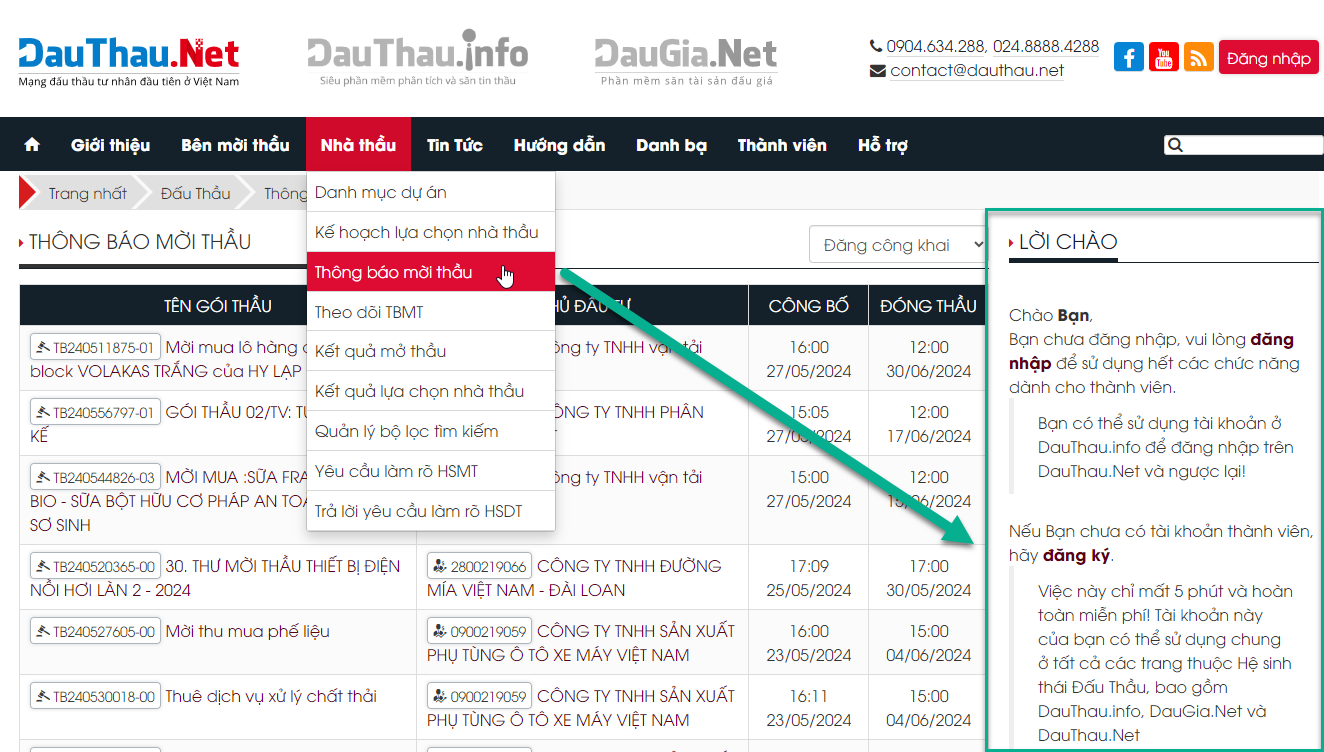Open the DauGia.Net logo link
The image size is (1324, 752).
pos(686,60)
